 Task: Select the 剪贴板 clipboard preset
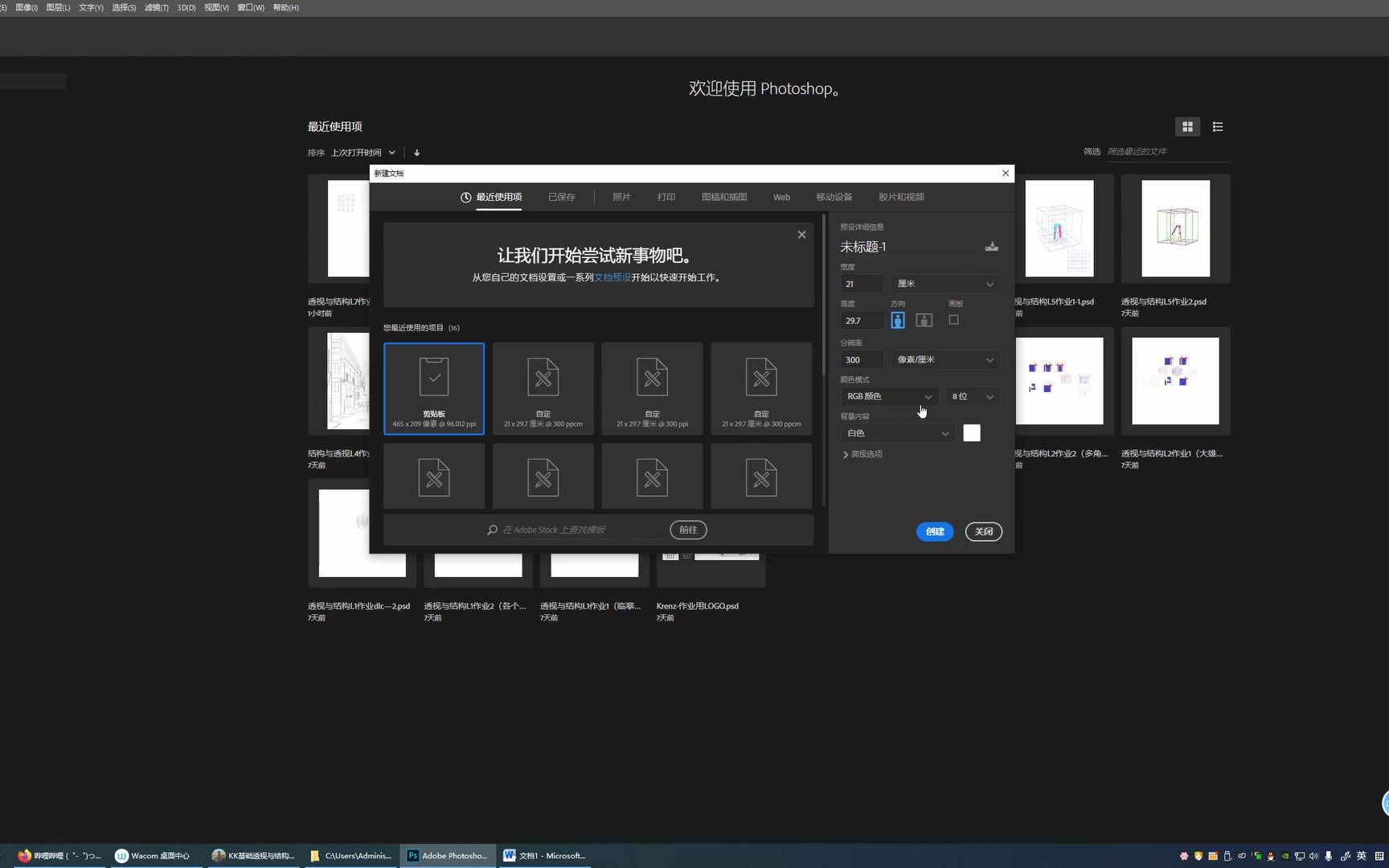[434, 389]
